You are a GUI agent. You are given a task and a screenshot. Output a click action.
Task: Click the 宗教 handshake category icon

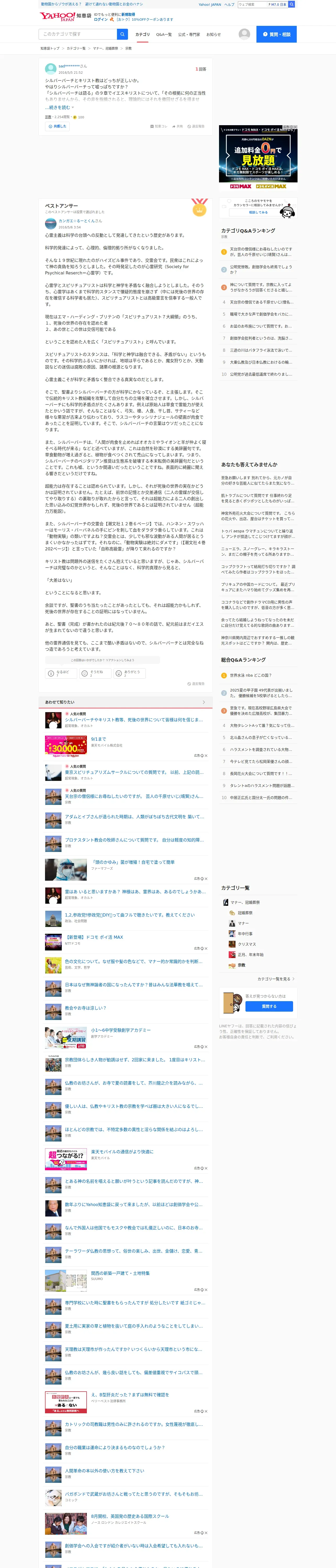(x=232, y=965)
